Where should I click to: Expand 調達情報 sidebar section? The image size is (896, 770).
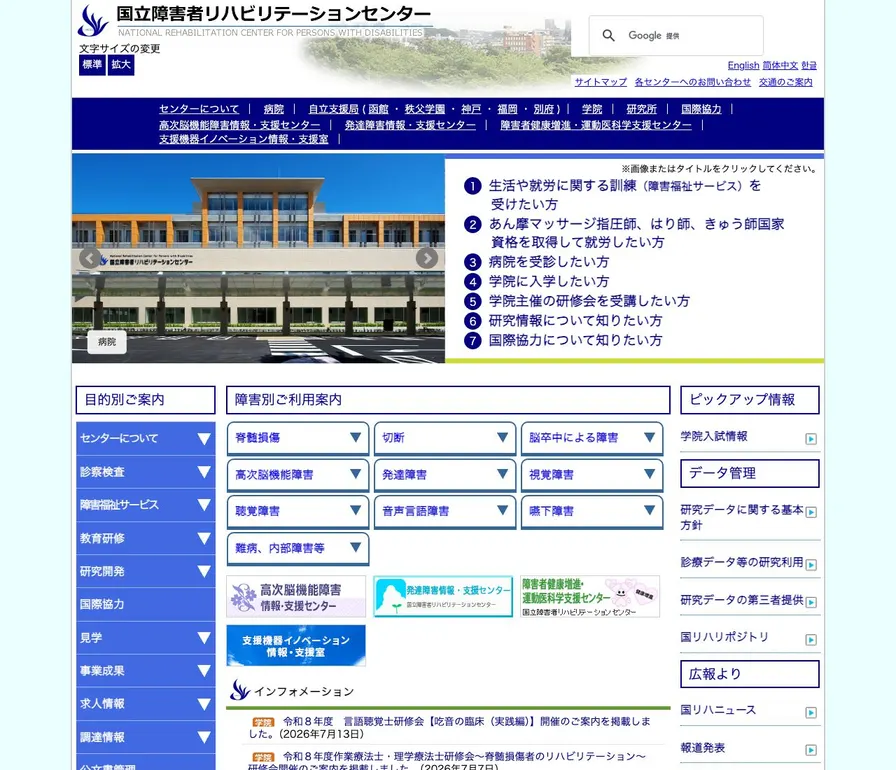point(146,737)
